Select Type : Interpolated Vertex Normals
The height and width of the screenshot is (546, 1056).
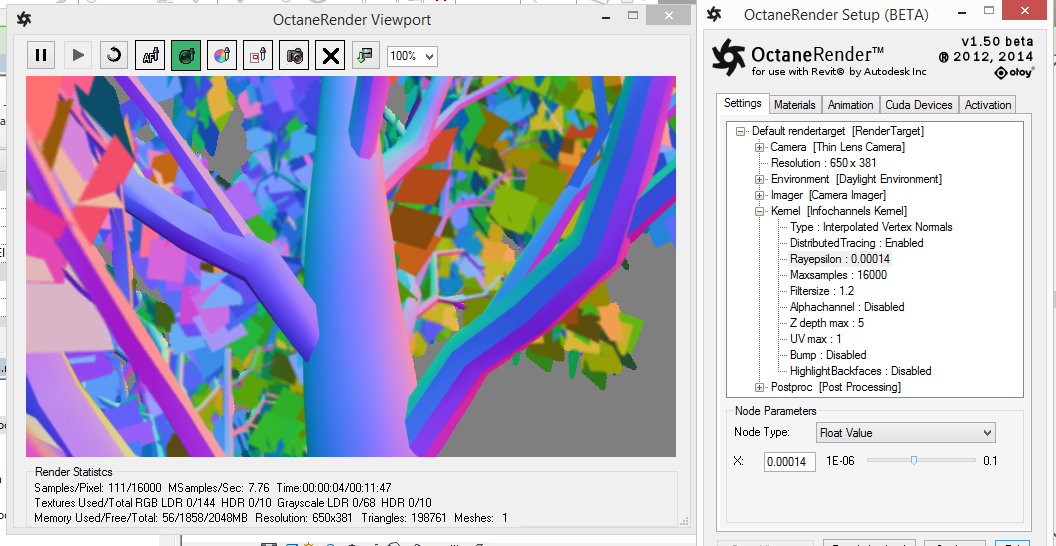[x=871, y=227]
